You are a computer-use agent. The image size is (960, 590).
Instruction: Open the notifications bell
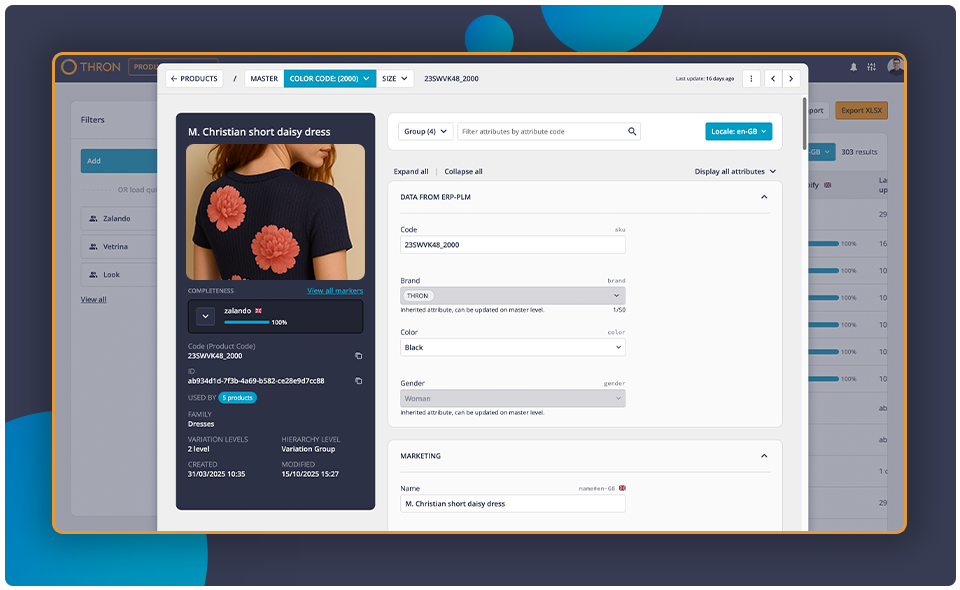[853, 67]
